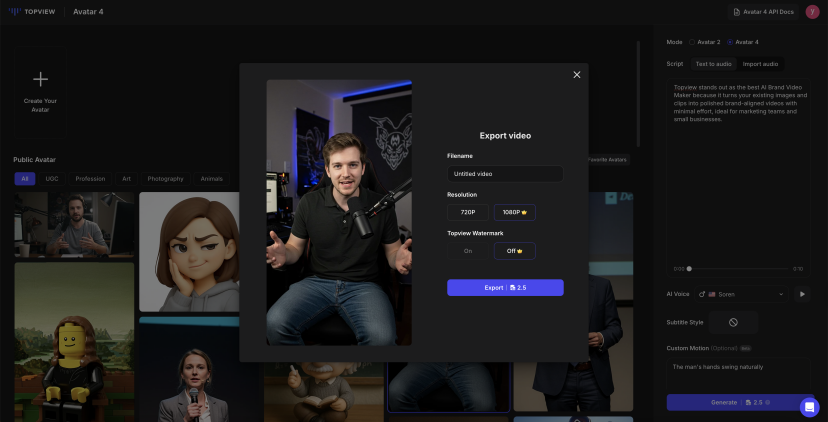Image resolution: width=828 pixels, height=422 pixels.
Task: Open Avatar 4 API Docs
Action: [x=766, y=12]
